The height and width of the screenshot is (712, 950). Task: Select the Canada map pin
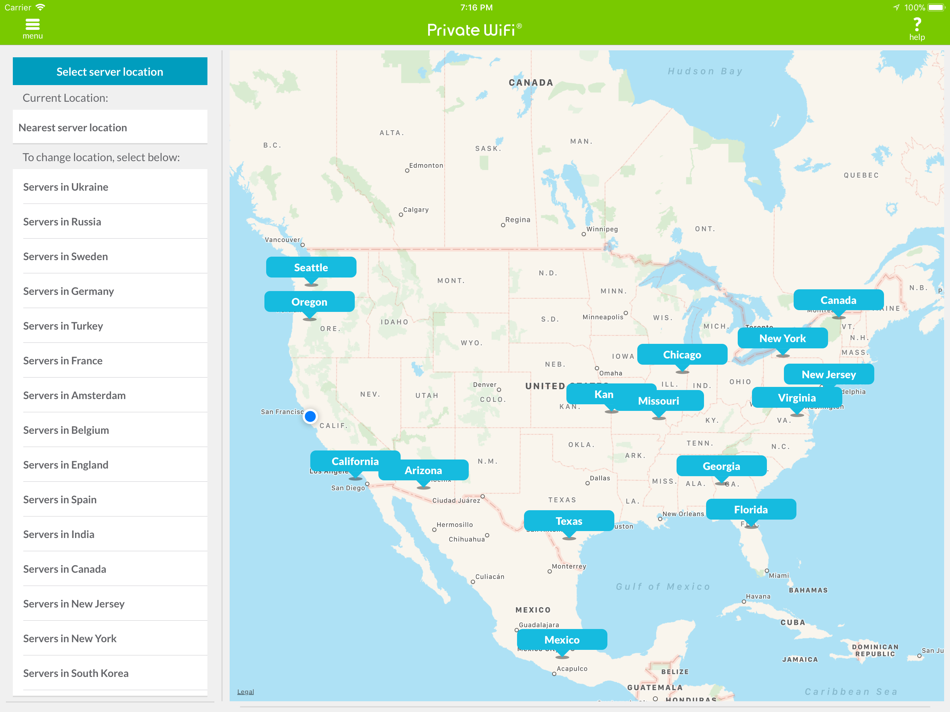pos(838,300)
